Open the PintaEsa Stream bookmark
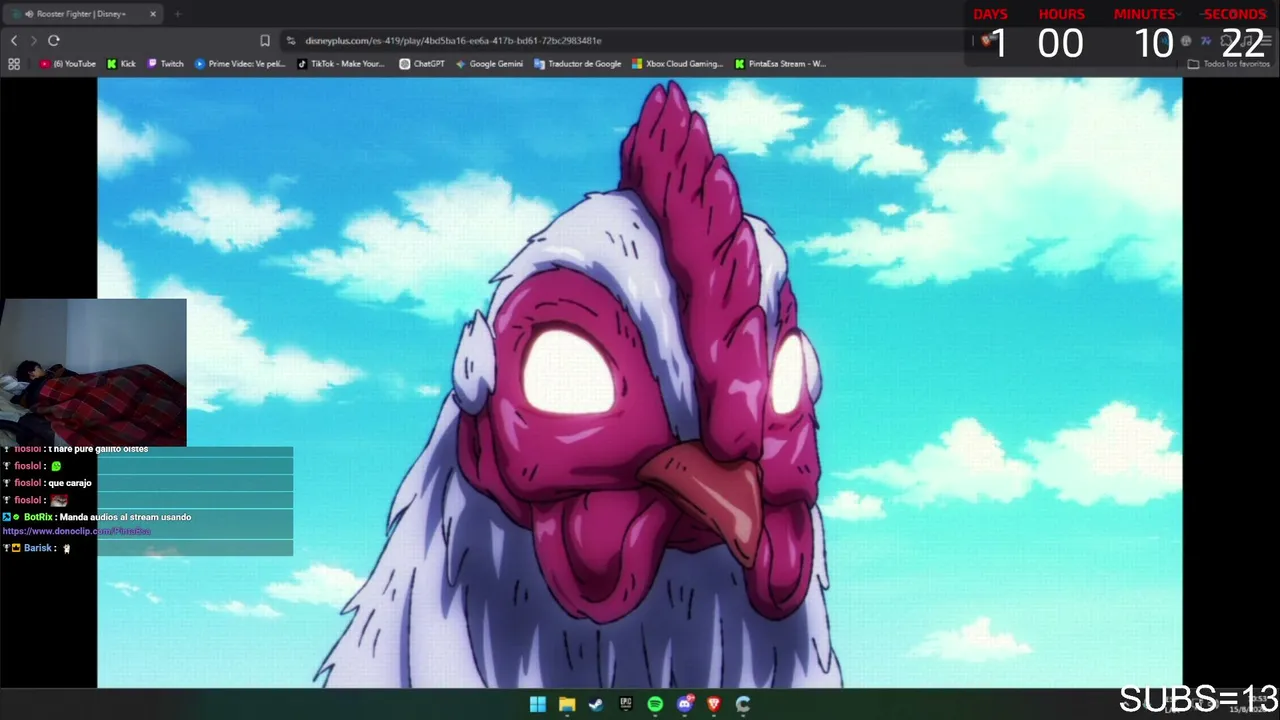 [x=780, y=63]
